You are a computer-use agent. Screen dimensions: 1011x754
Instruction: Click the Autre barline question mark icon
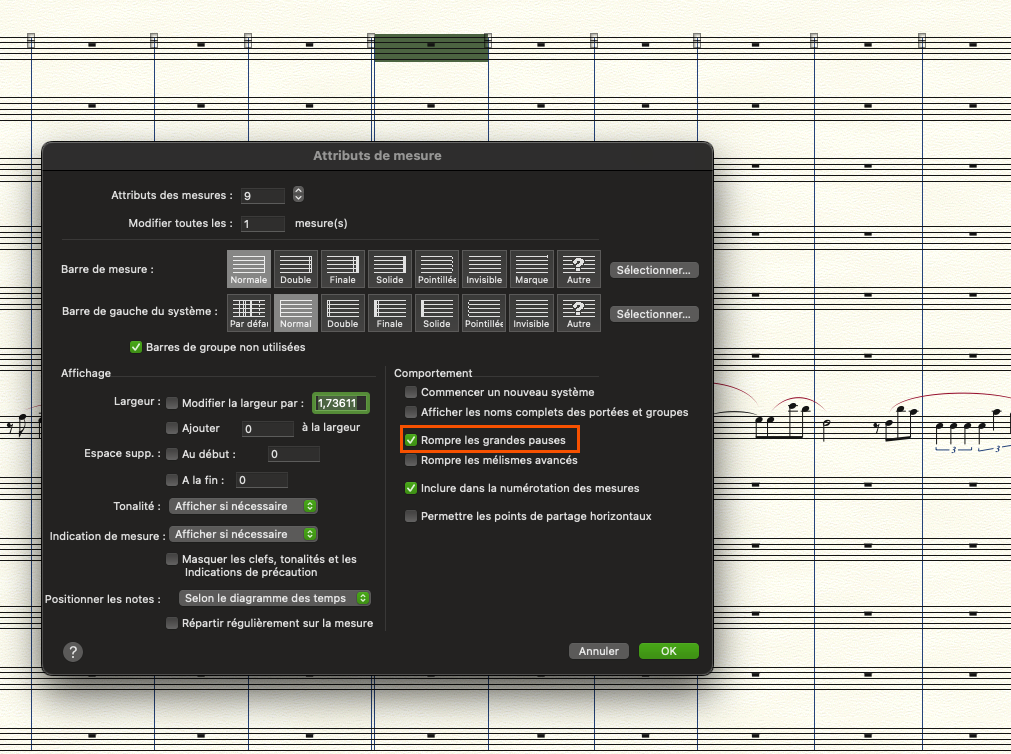[578, 268]
